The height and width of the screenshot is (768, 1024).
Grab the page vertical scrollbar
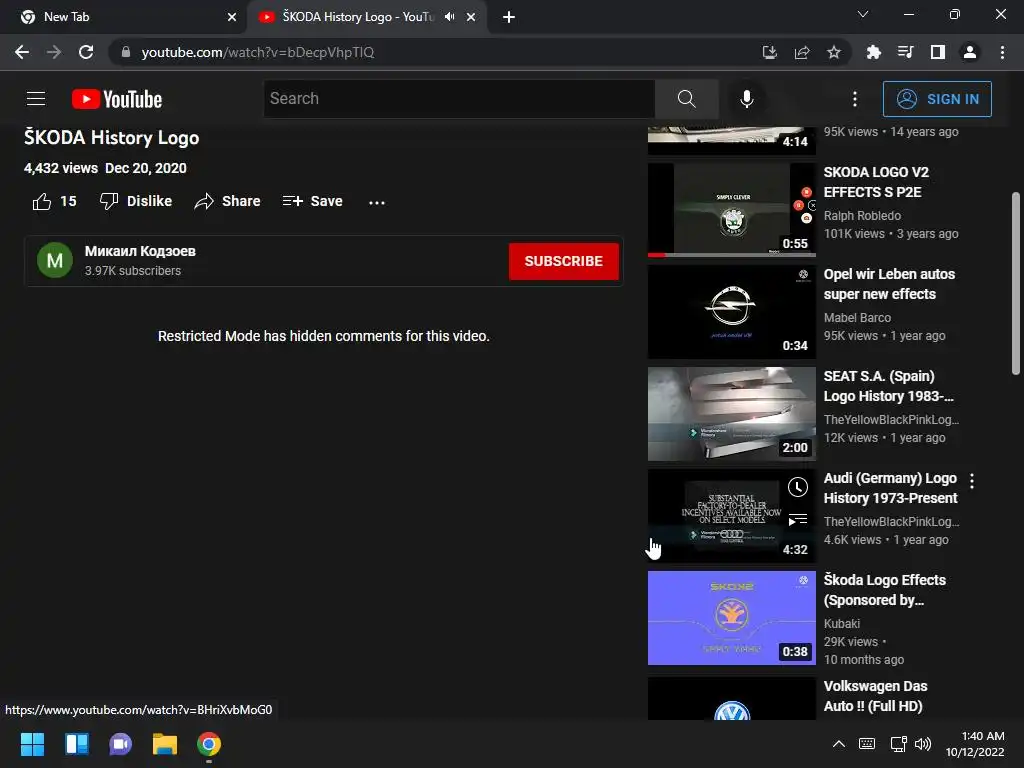pos(1016,283)
